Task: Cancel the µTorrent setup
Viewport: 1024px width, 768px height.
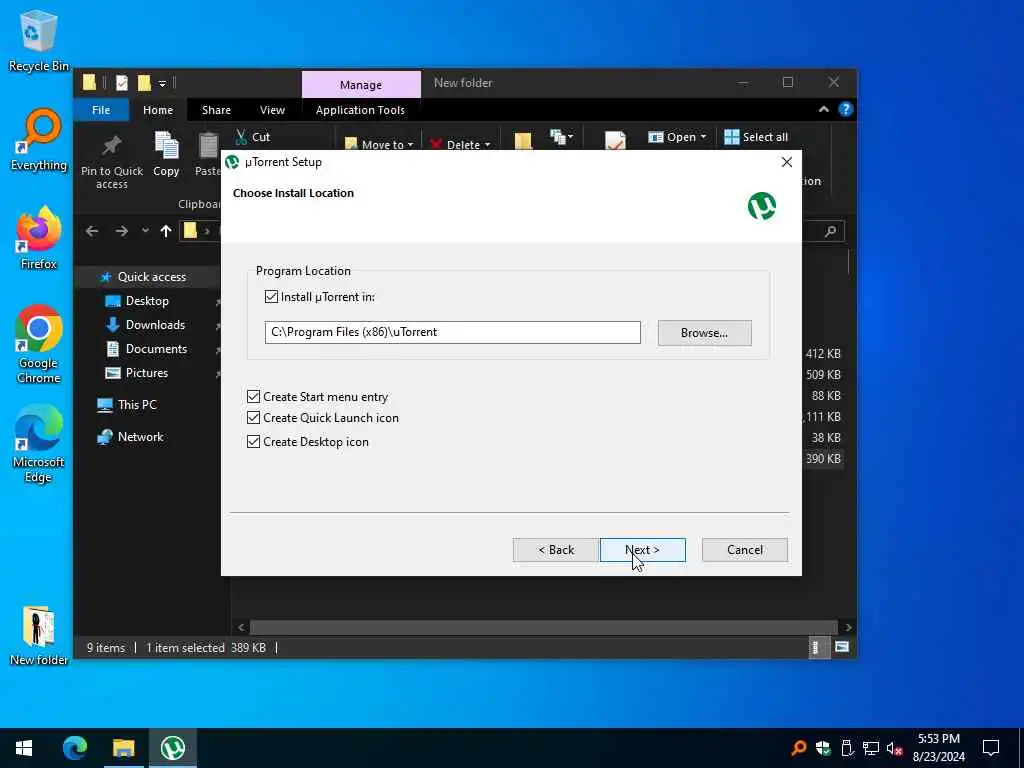Action: point(744,550)
